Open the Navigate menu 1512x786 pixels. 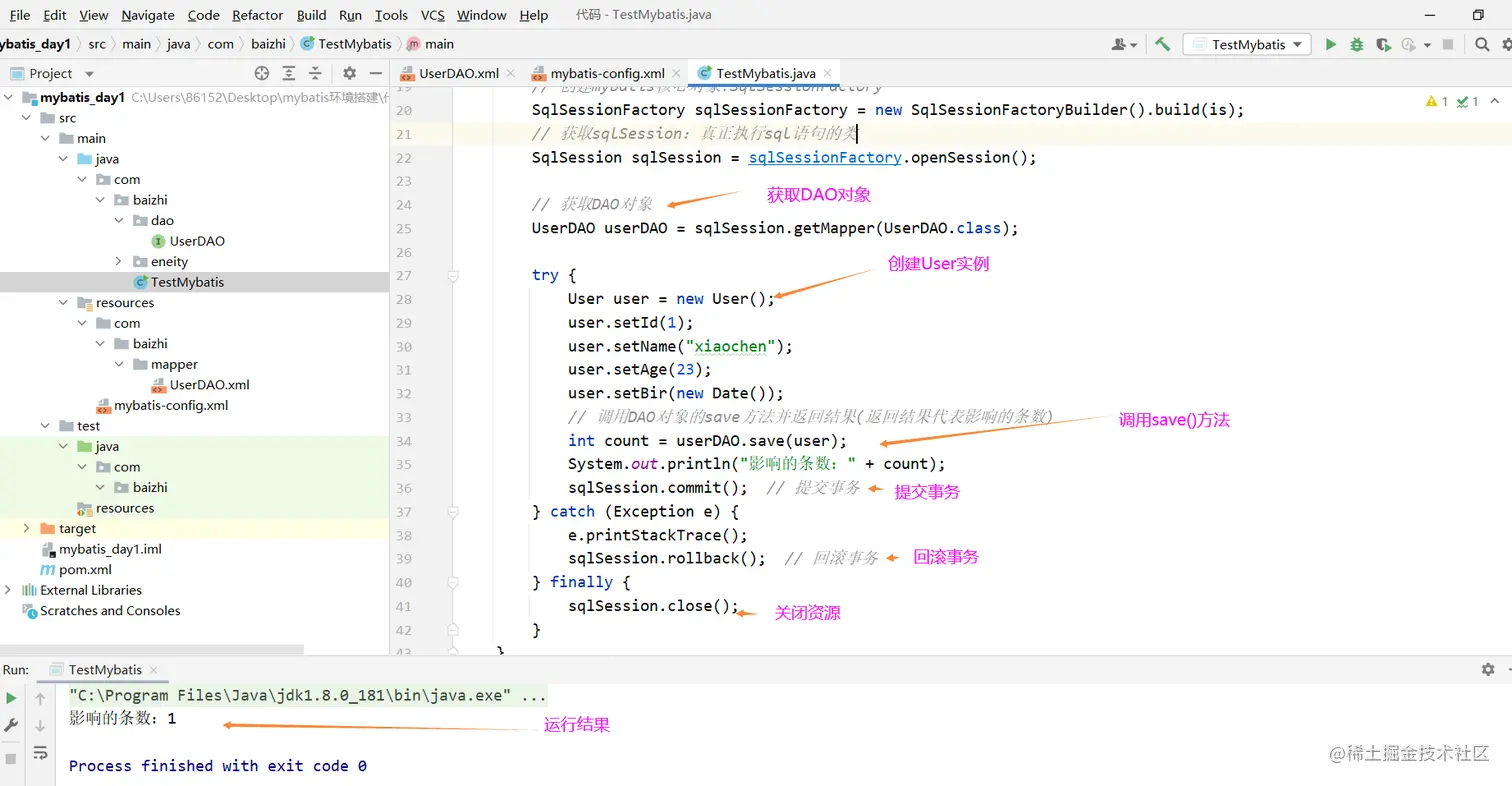[148, 15]
